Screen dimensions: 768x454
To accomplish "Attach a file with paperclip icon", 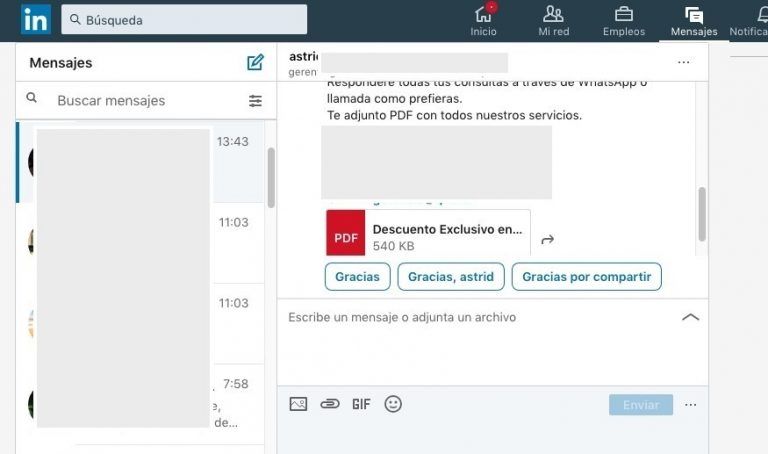I will tap(330, 404).
